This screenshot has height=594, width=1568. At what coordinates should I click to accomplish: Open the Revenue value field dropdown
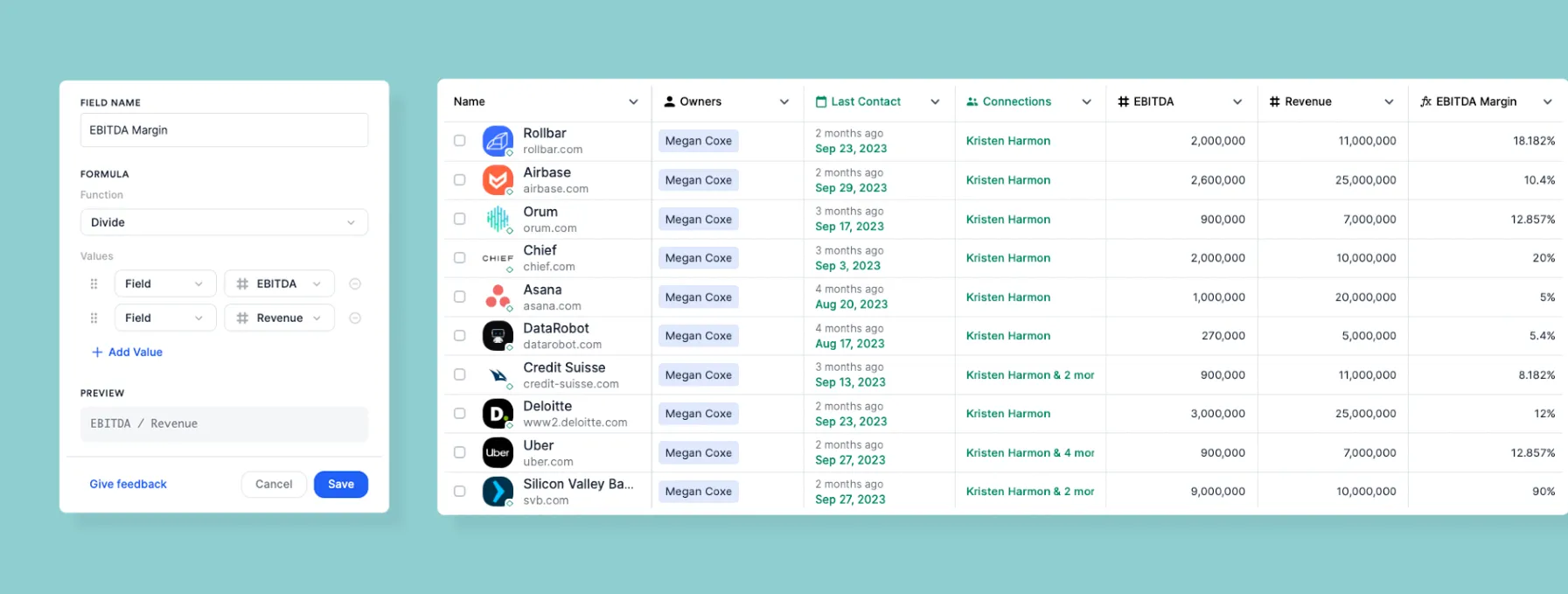pyautogui.click(x=280, y=318)
